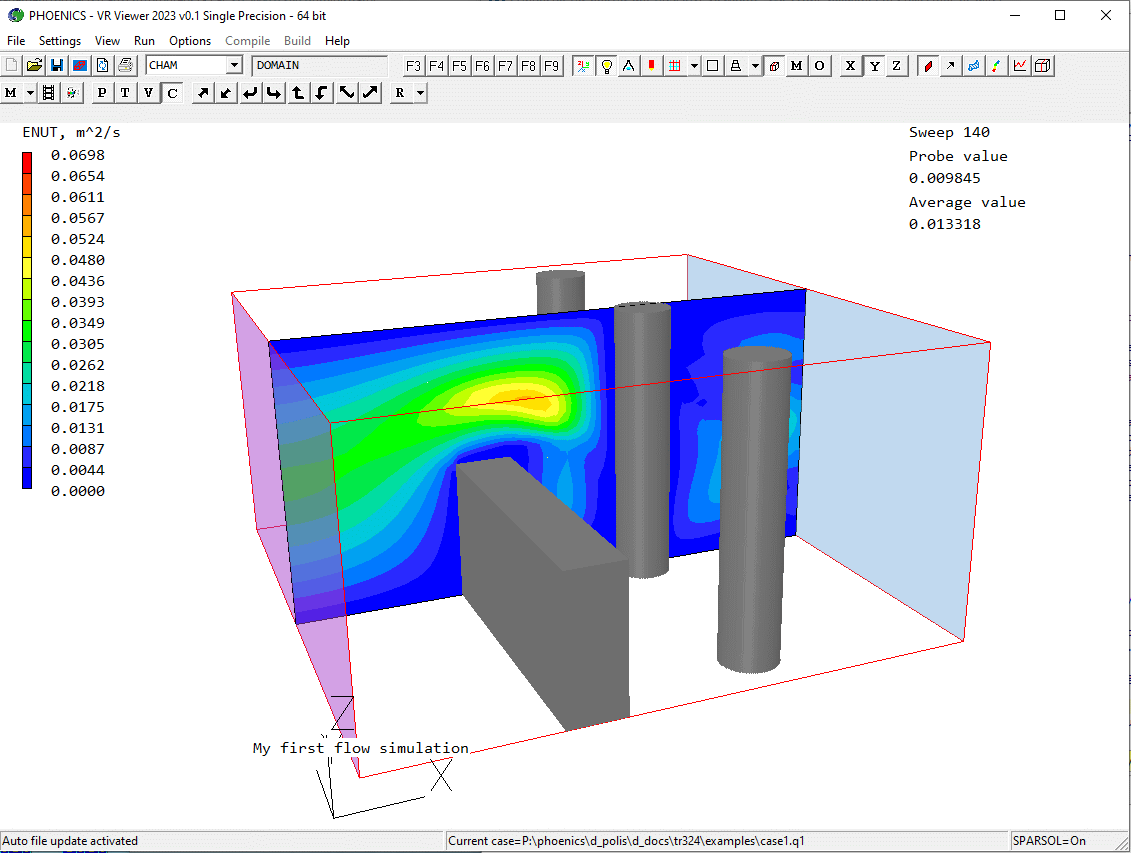The width and height of the screenshot is (1131, 853).
Task: Save the case with the floppy disk icon
Action: [57, 66]
